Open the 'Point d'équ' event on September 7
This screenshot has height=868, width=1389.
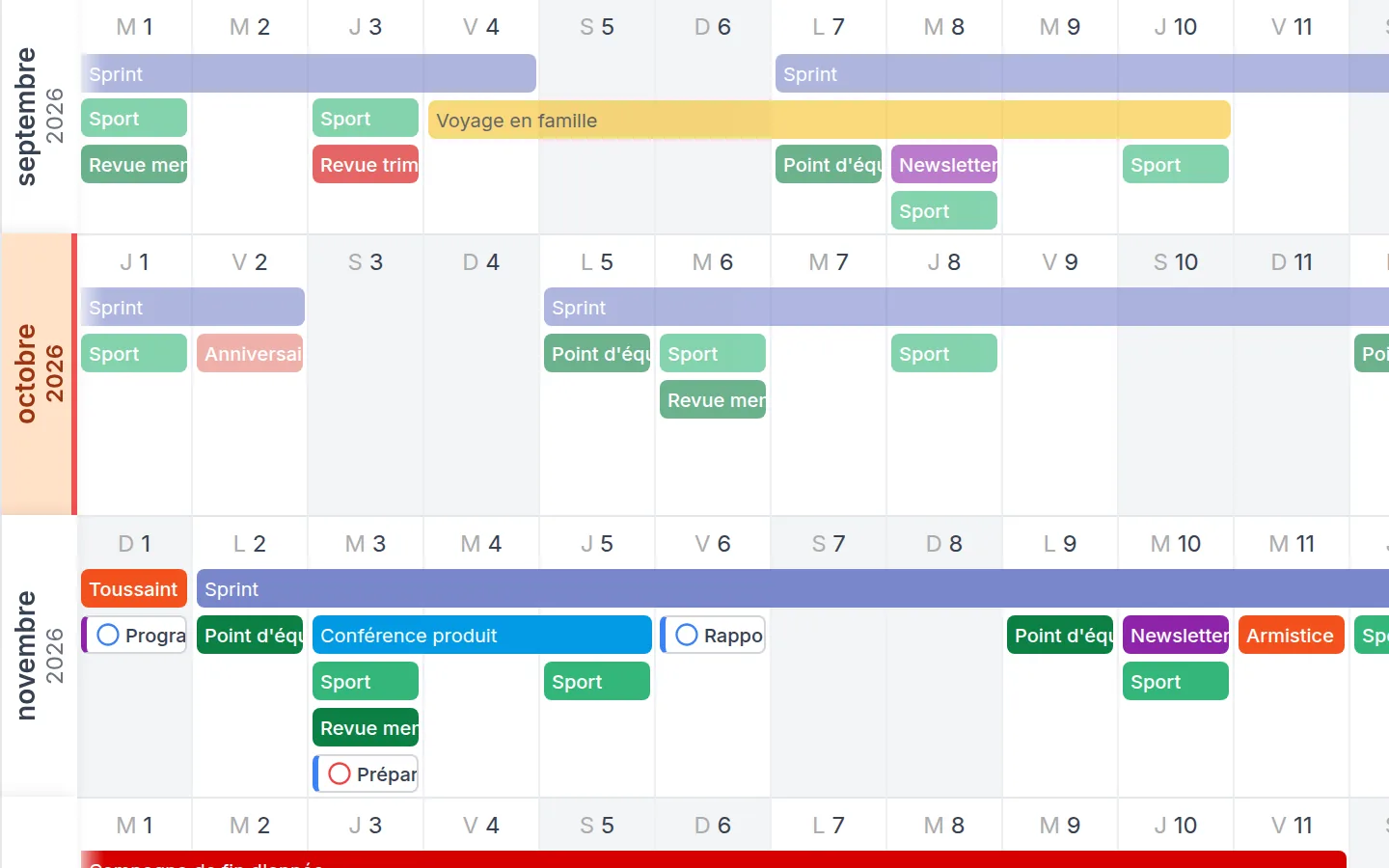pos(829,164)
